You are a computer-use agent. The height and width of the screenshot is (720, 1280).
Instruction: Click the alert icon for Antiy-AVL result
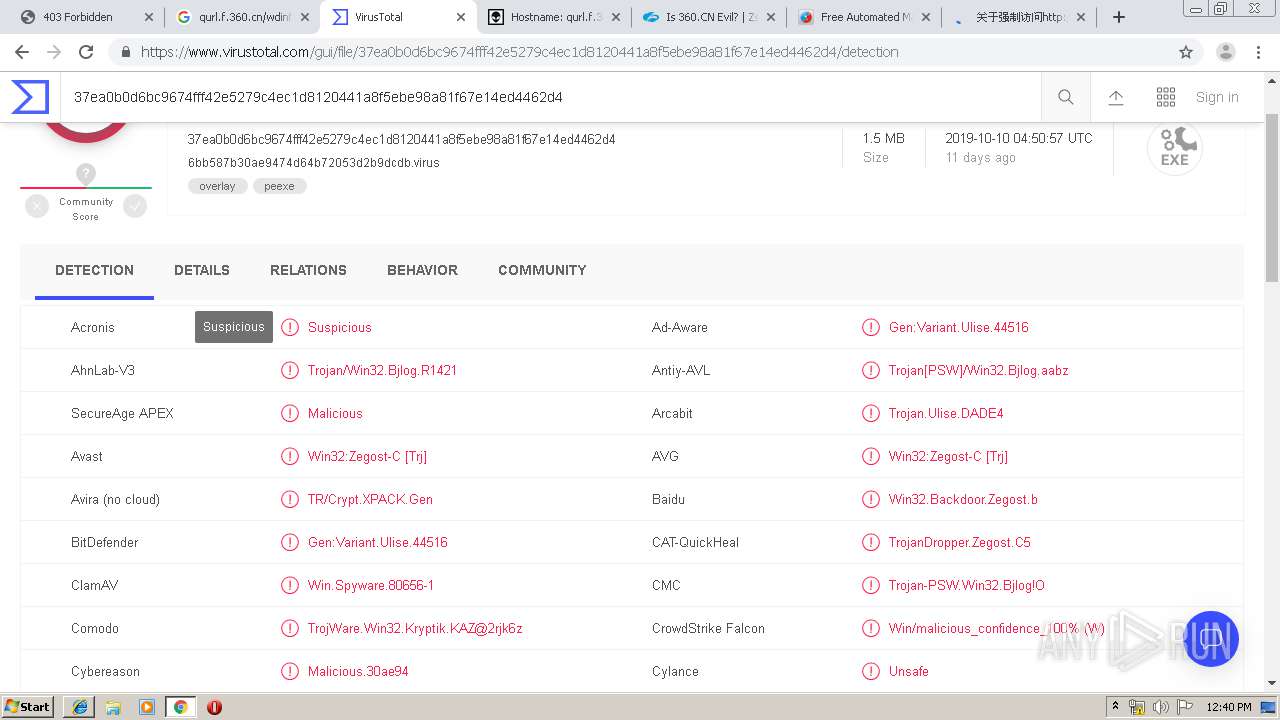pyautogui.click(x=871, y=370)
